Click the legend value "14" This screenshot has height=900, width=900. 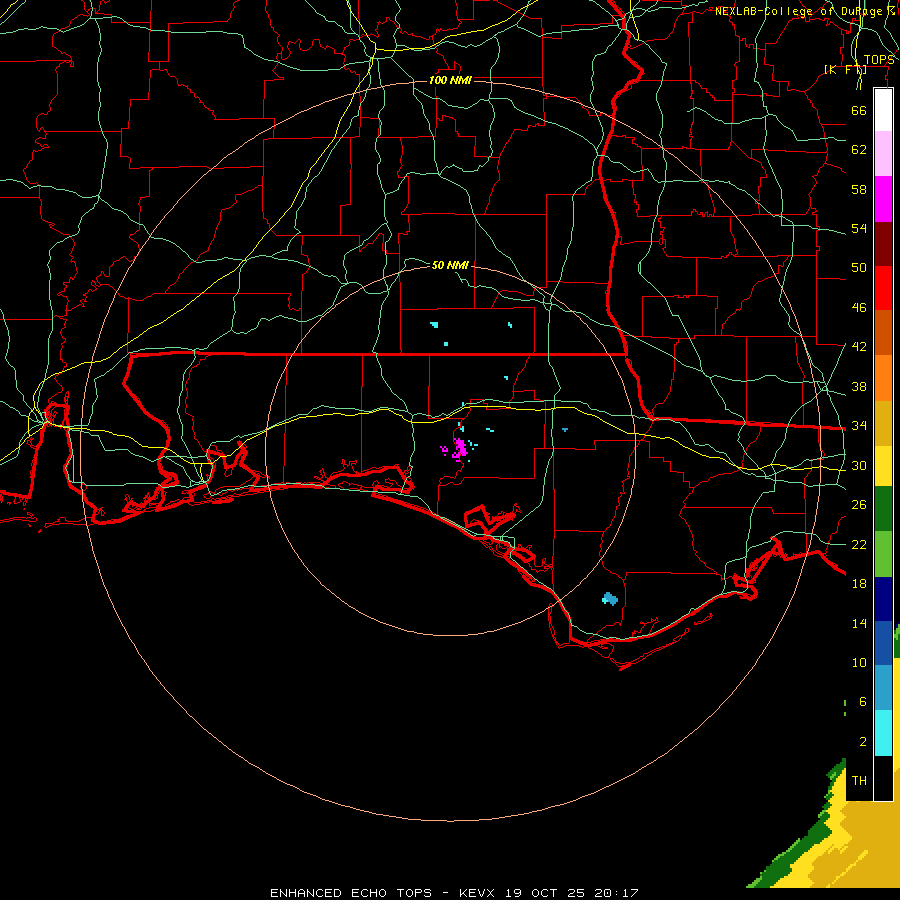point(859,623)
